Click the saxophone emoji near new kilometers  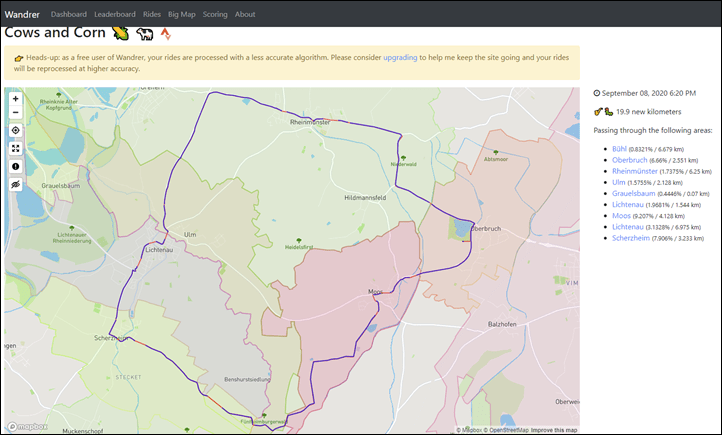(598, 111)
